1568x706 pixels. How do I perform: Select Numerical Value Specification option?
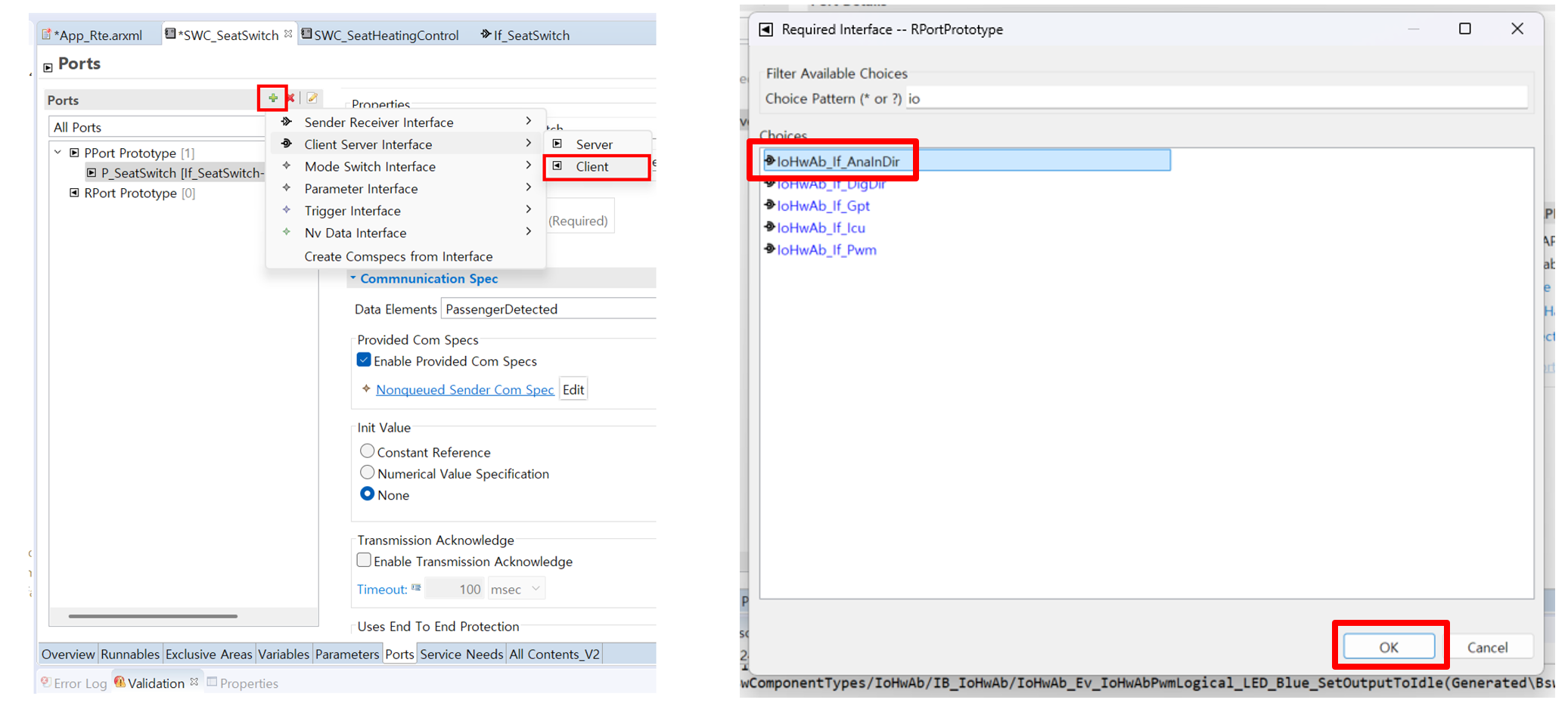[367, 473]
